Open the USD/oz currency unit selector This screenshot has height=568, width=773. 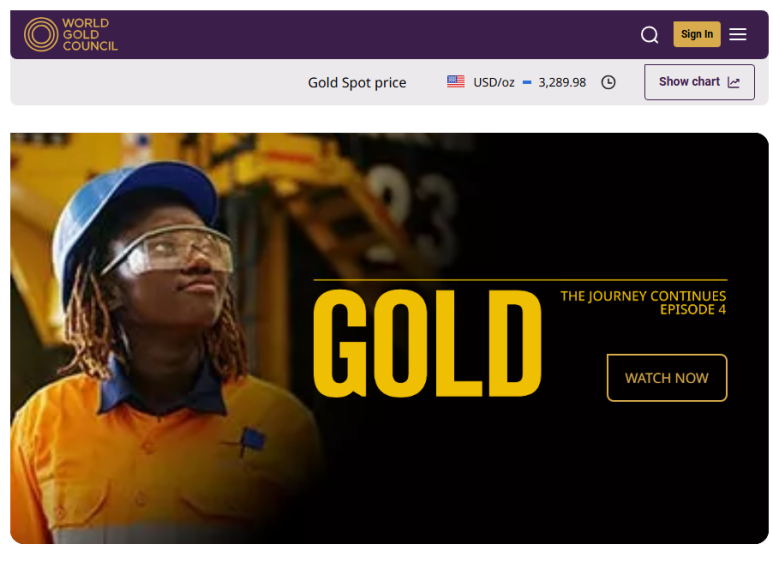point(493,82)
